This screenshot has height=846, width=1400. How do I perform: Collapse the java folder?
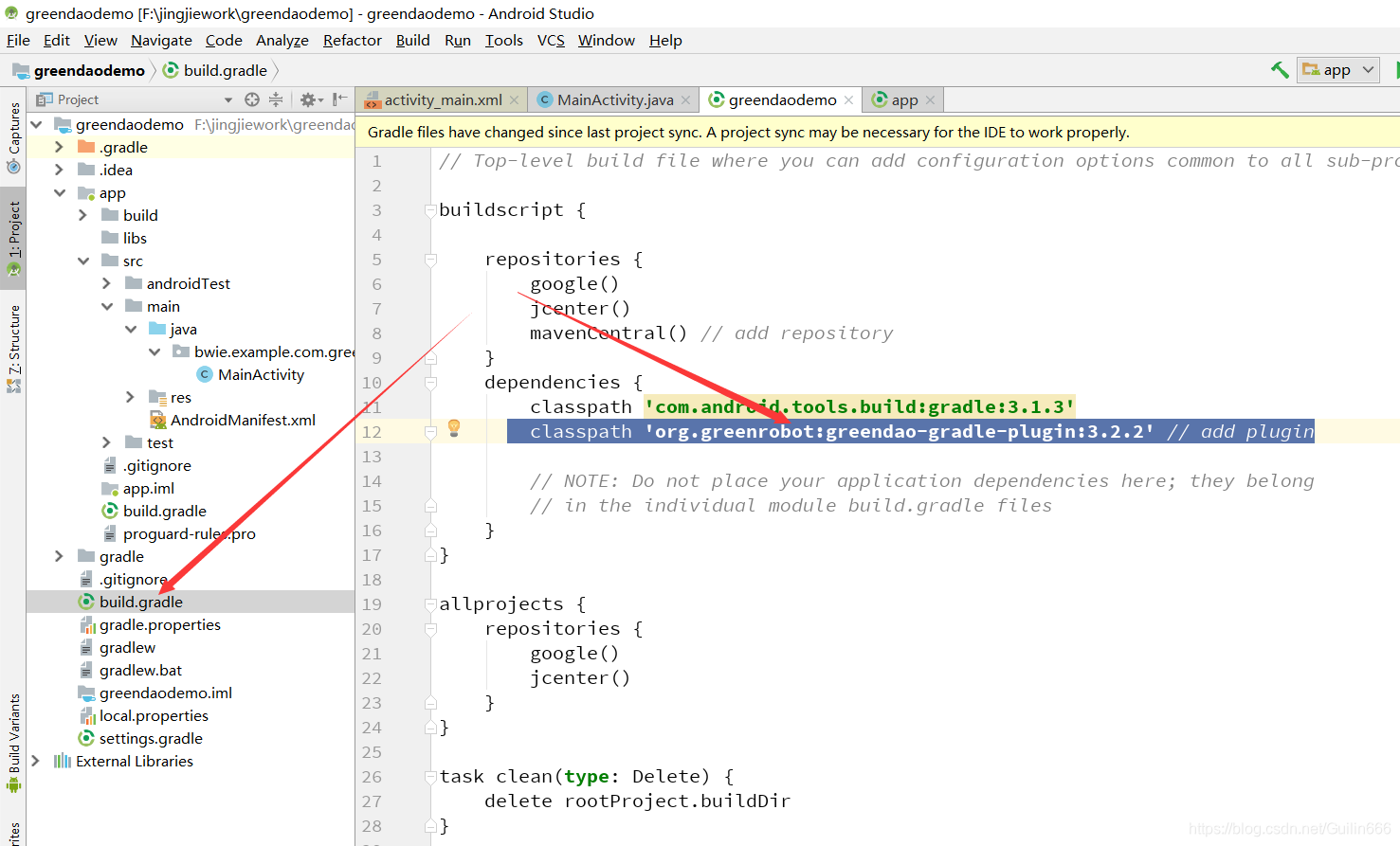point(131,329)
